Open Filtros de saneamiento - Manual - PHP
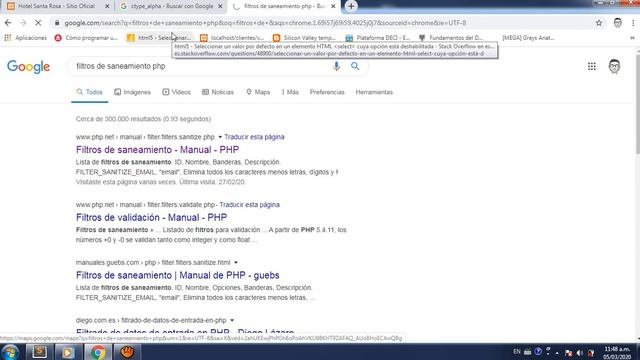The width and height of the screenshot is (640, 360). pos(157,150)
